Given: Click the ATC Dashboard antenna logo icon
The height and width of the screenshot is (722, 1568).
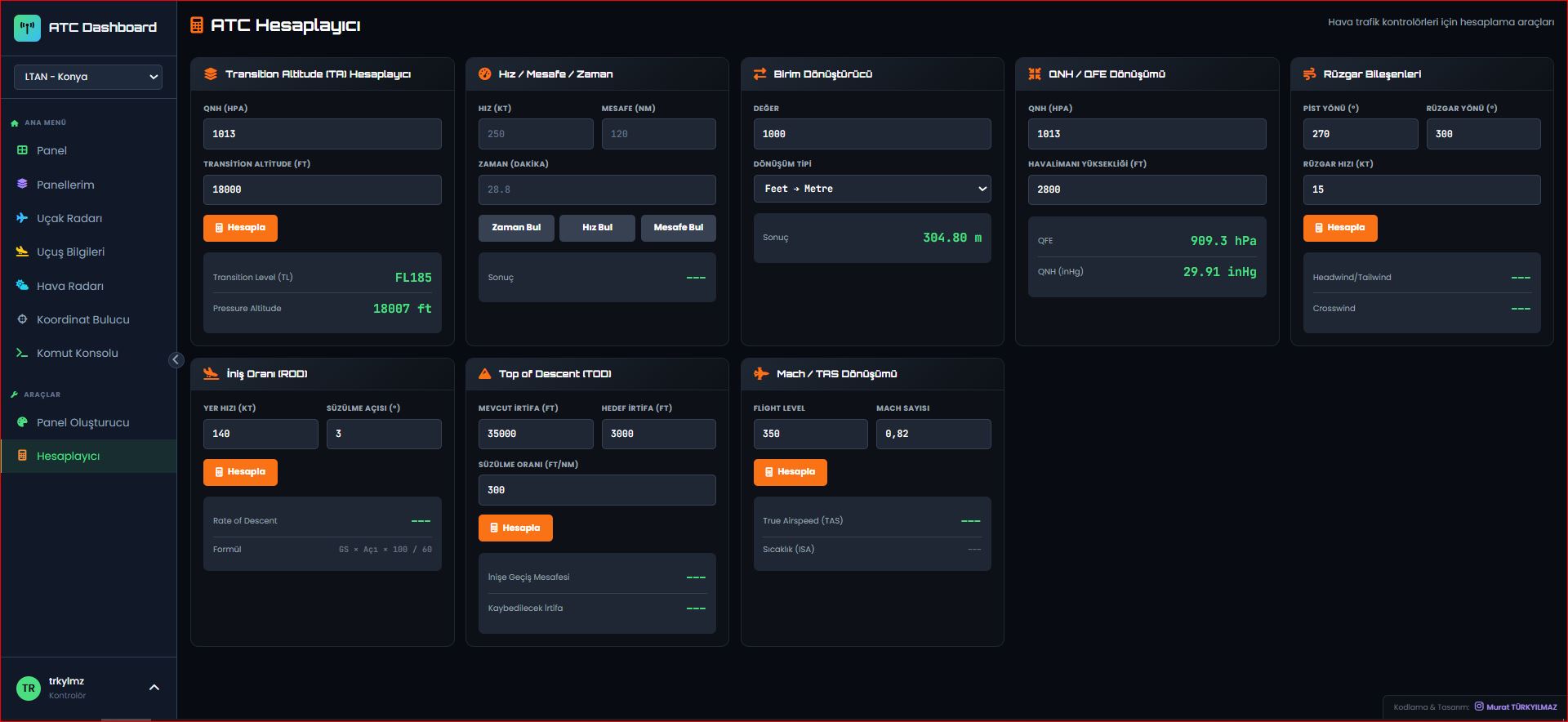Looking at the screenshot, I should pos(27,28).
